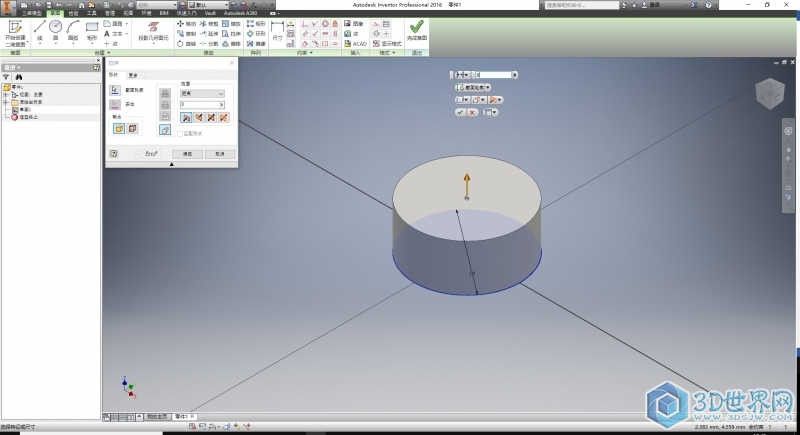Image resolution: width=800 pixels, height=435 pixels.
Task: Open the 3D Model ribbon tab
Action: [32, 13]
